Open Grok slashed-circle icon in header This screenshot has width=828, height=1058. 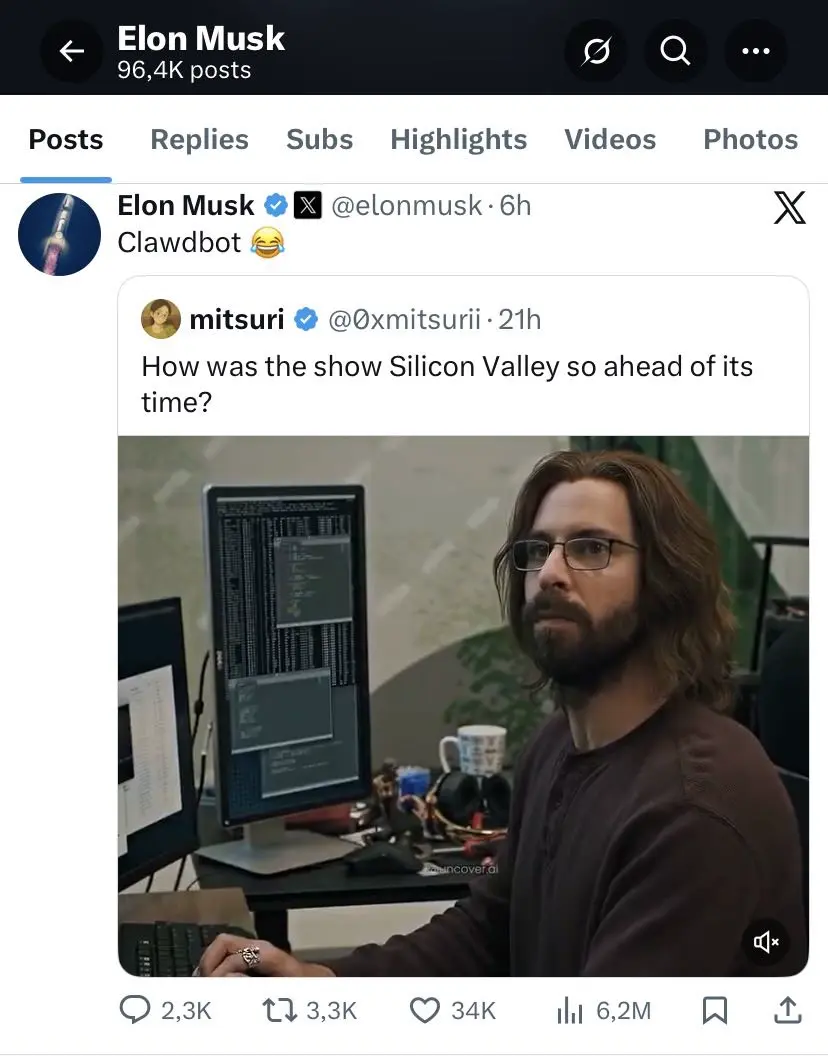tap(596, 51)
